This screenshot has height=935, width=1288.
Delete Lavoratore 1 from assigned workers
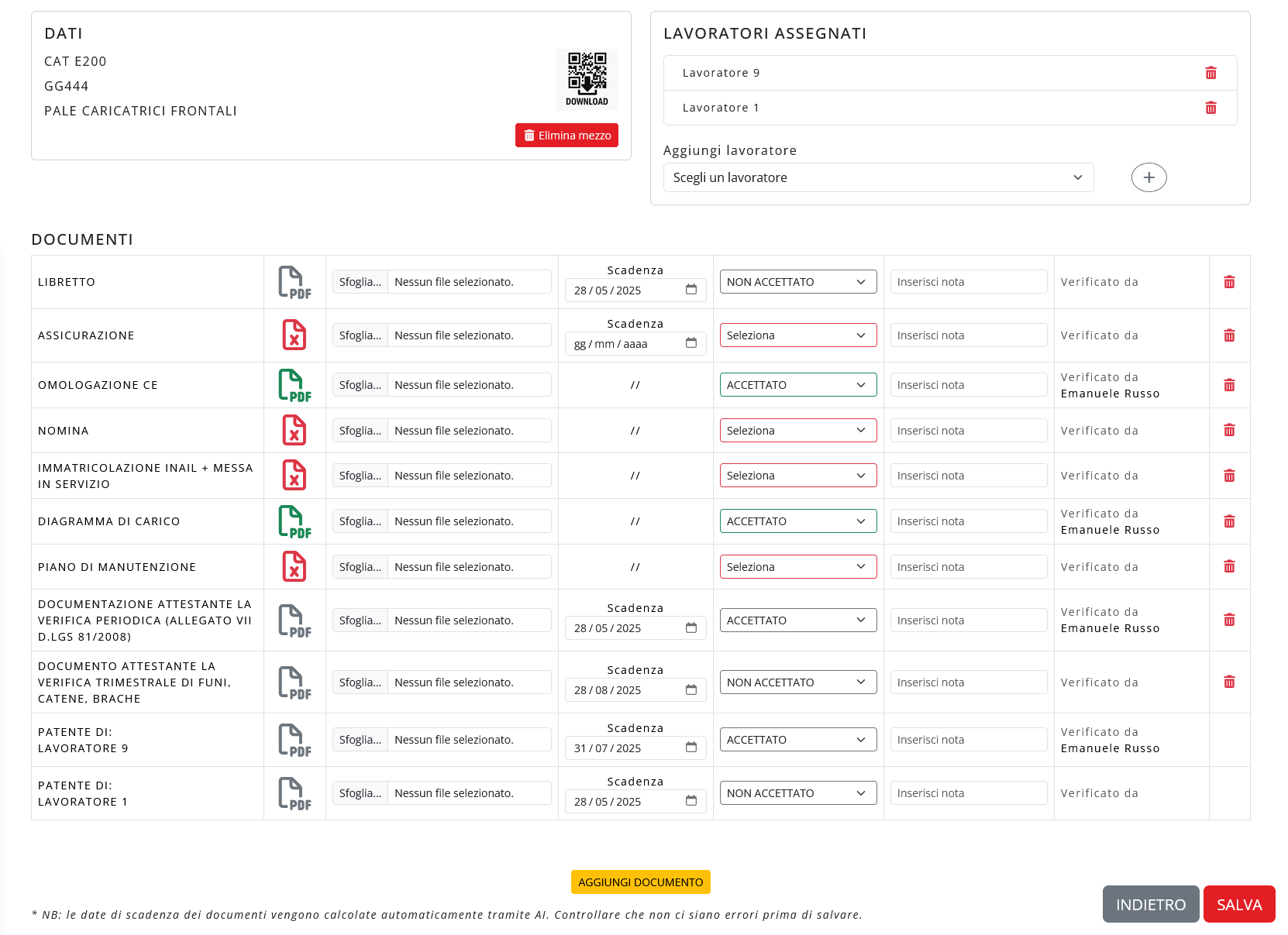(x=1211, y=108)
